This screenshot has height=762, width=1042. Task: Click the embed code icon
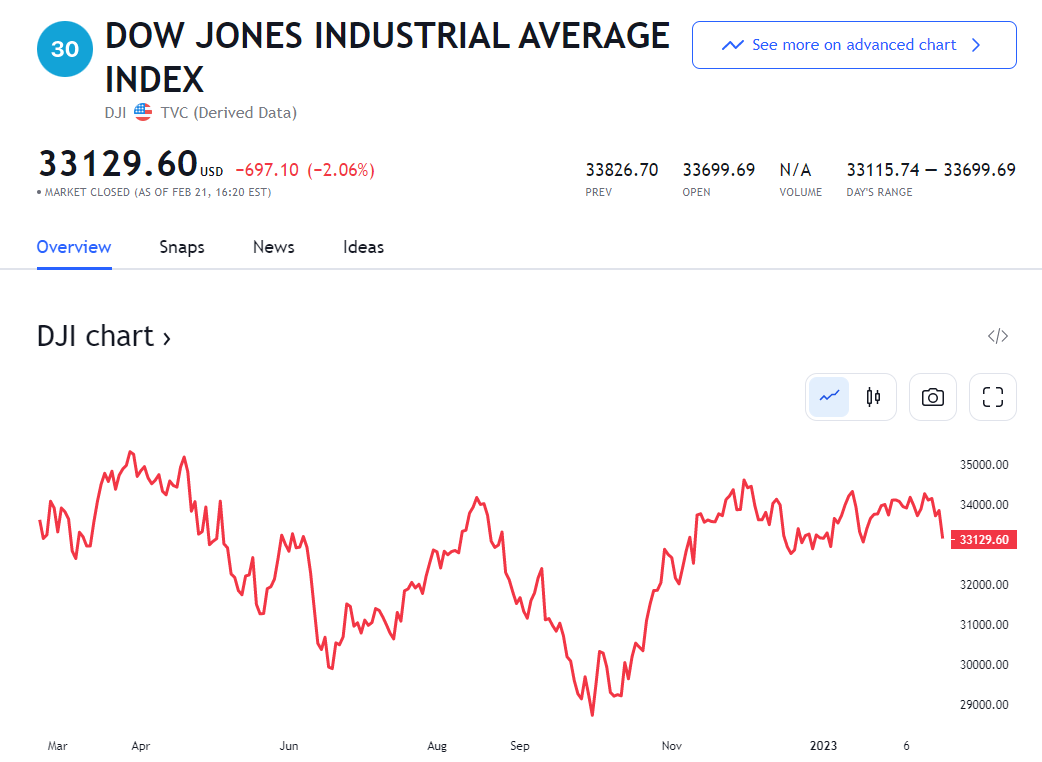(x=997, y=336)
